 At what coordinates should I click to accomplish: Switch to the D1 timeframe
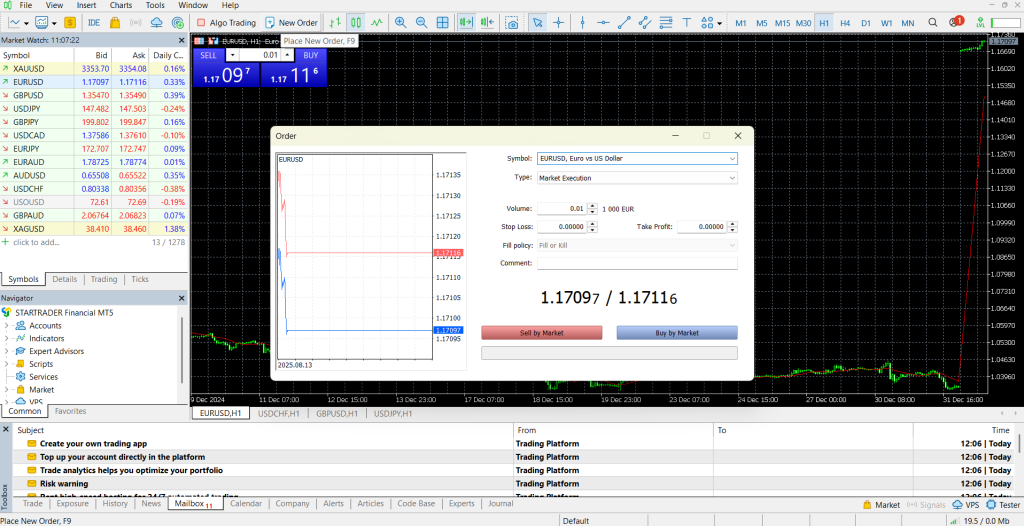coord(866,23)
